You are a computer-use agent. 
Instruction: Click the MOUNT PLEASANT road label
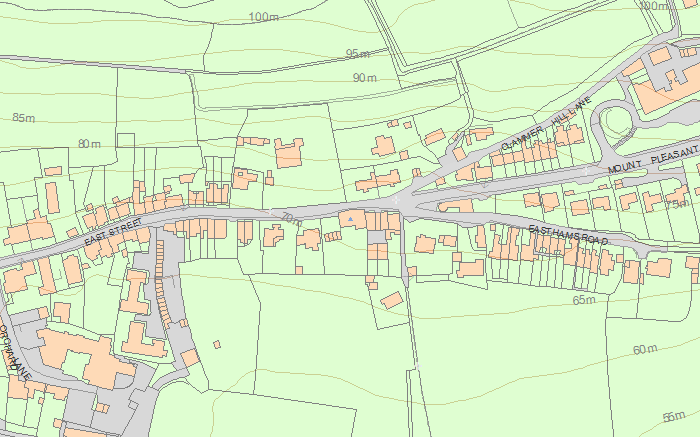654,160
